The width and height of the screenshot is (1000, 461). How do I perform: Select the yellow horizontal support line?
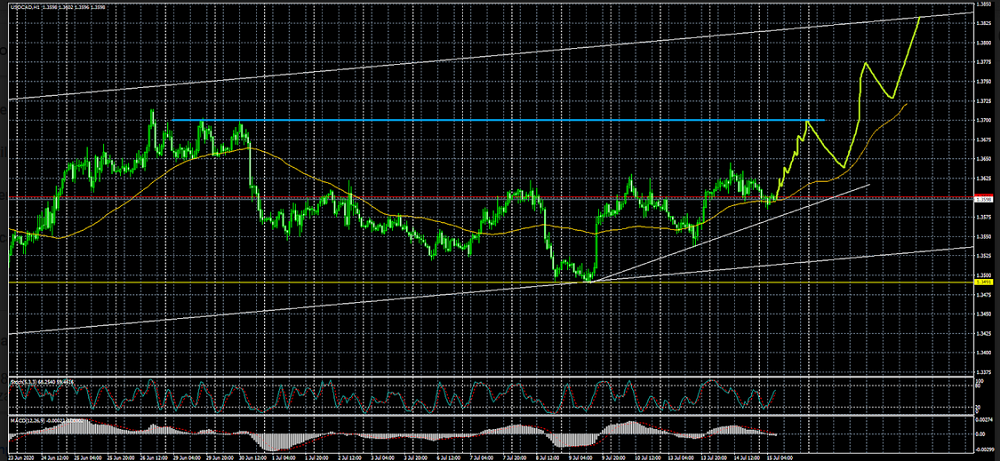point(300,282)
